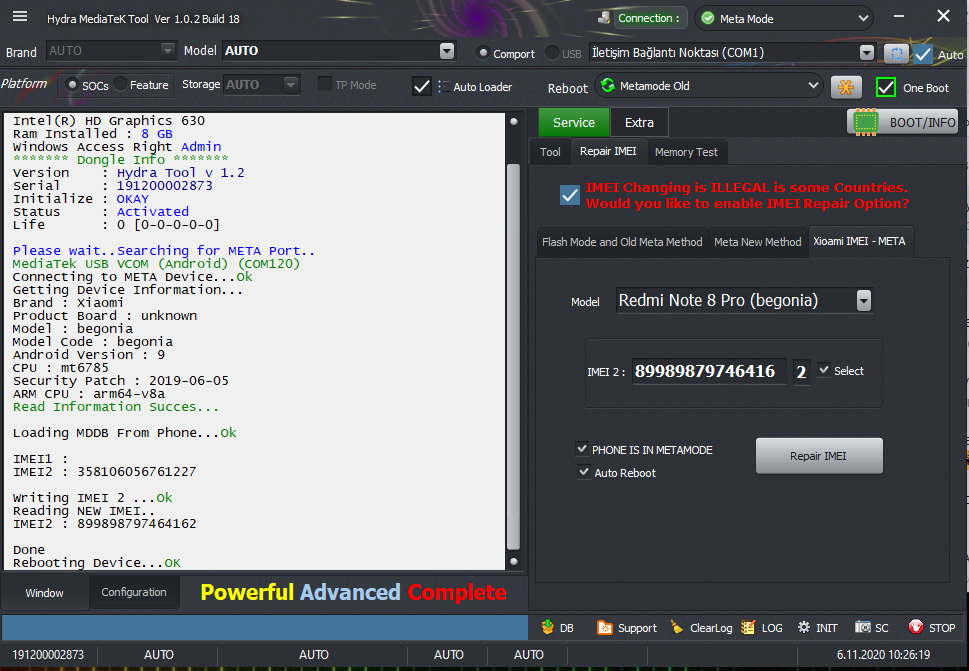The height and width of the screenshot is (671, 969).
Task: Click the SC screenshot camera icon
Action: [x=863, y=627]
